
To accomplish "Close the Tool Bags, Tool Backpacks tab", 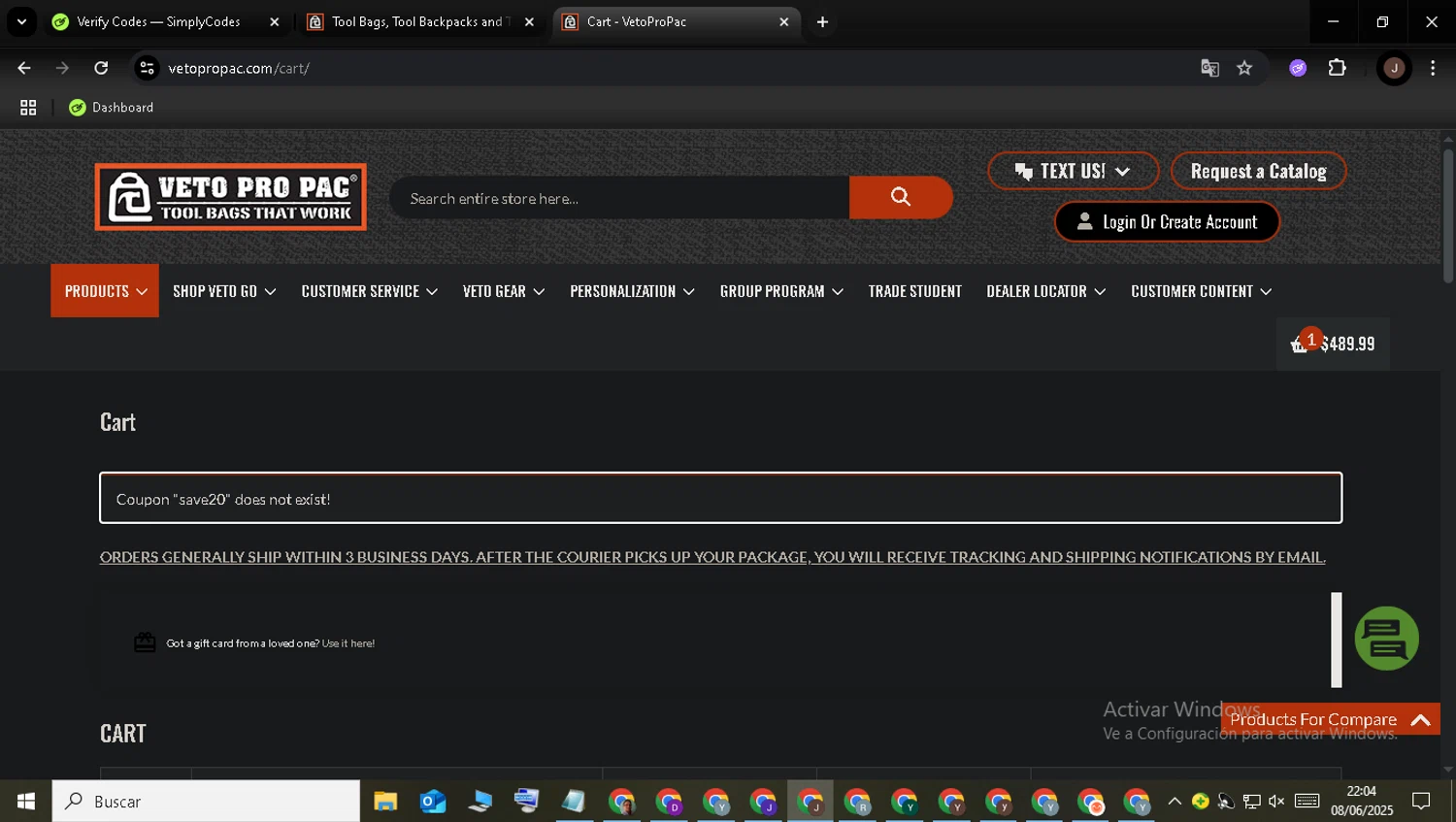I will click(x=529, y=21).
